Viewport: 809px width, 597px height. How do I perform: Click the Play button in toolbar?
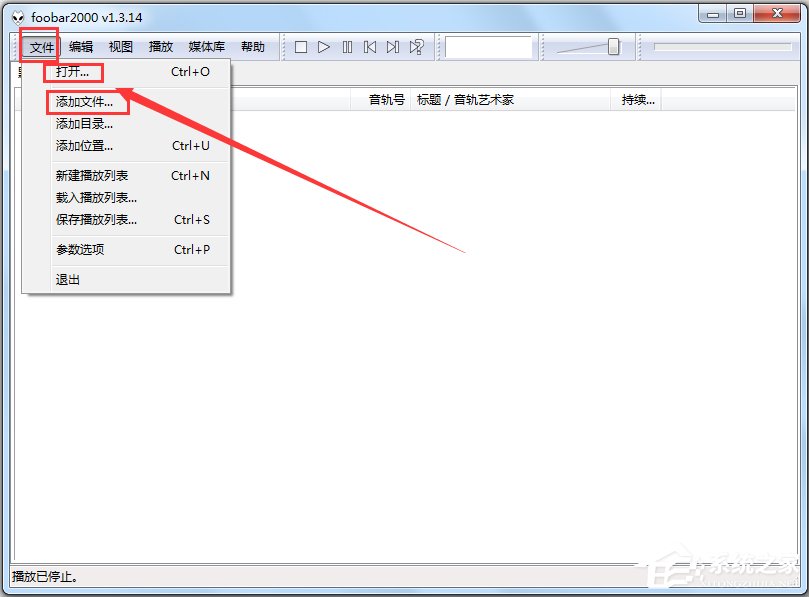click(324, 47)
